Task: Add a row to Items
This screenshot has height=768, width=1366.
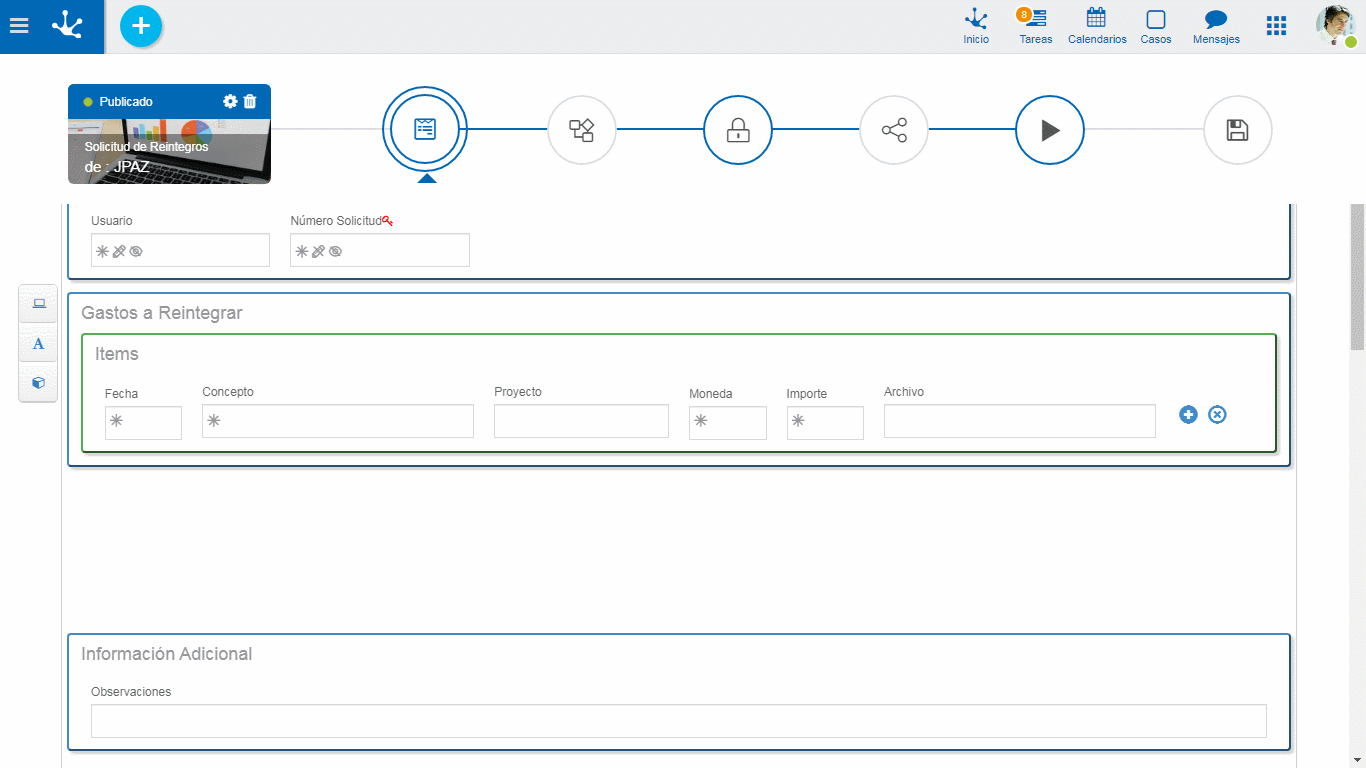Action: click(x=1188, y=414)
